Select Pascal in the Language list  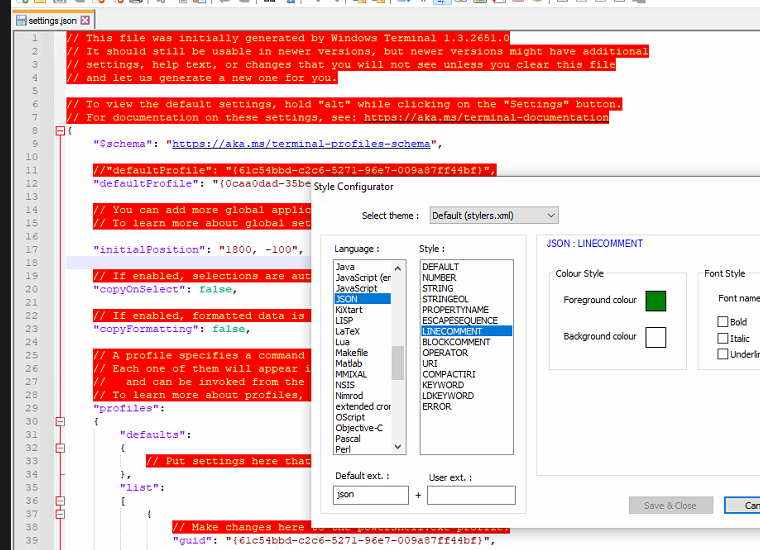(348, 439)
